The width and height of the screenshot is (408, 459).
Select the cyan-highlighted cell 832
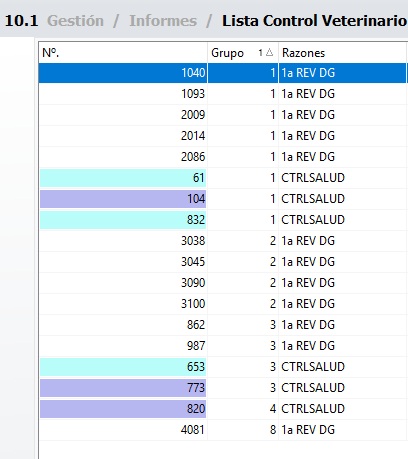(123, 220)
